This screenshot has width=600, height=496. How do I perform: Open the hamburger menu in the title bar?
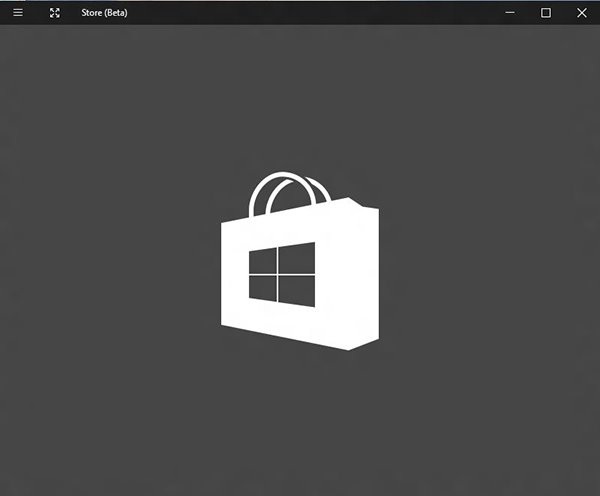(x=18, y=13)
